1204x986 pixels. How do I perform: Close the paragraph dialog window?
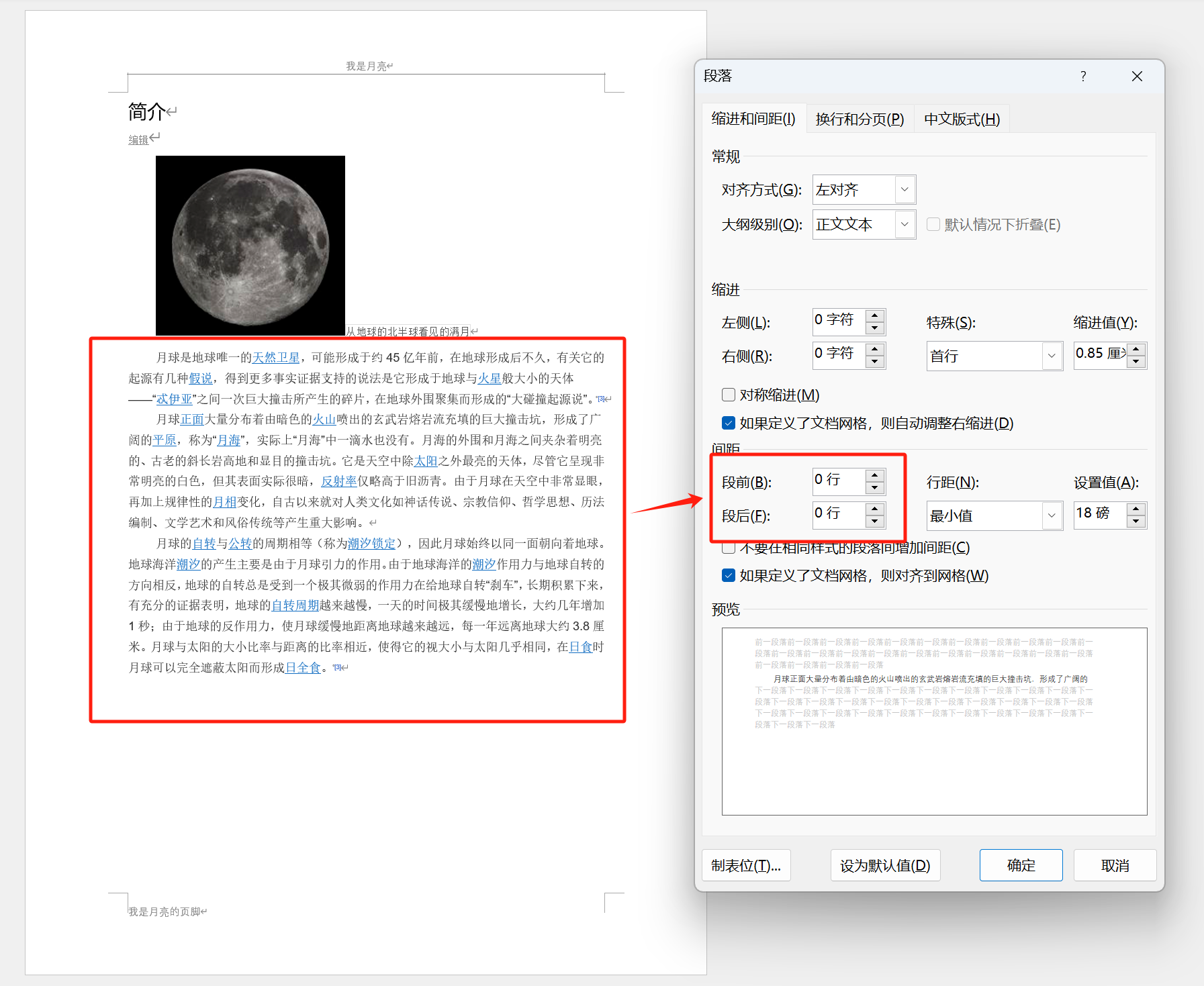coord(1136,77)
